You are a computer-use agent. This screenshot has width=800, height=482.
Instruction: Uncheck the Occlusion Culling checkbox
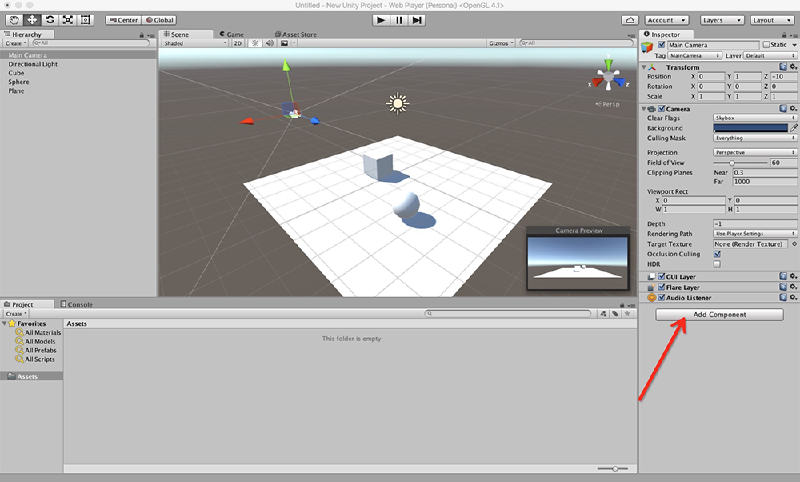(716, 254)
